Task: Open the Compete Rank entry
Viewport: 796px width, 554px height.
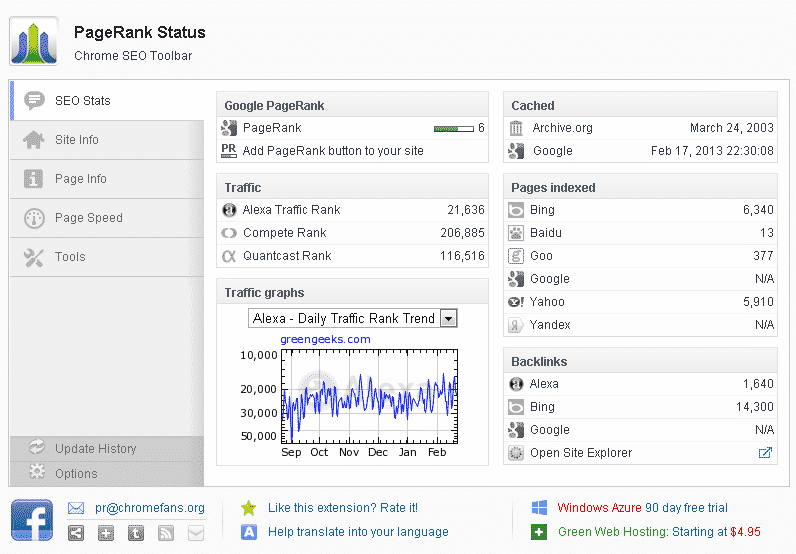Action: click(x=352, y=233)
